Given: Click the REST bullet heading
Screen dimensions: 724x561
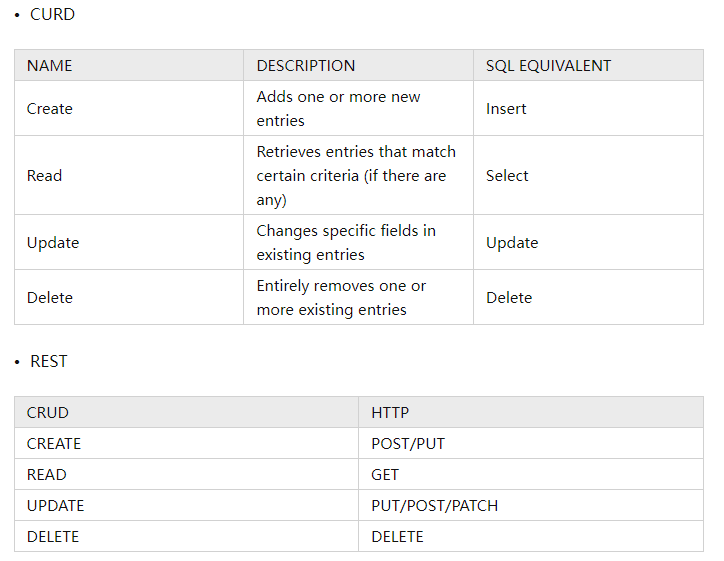Looking at the screenshot, I should (48, 361).
